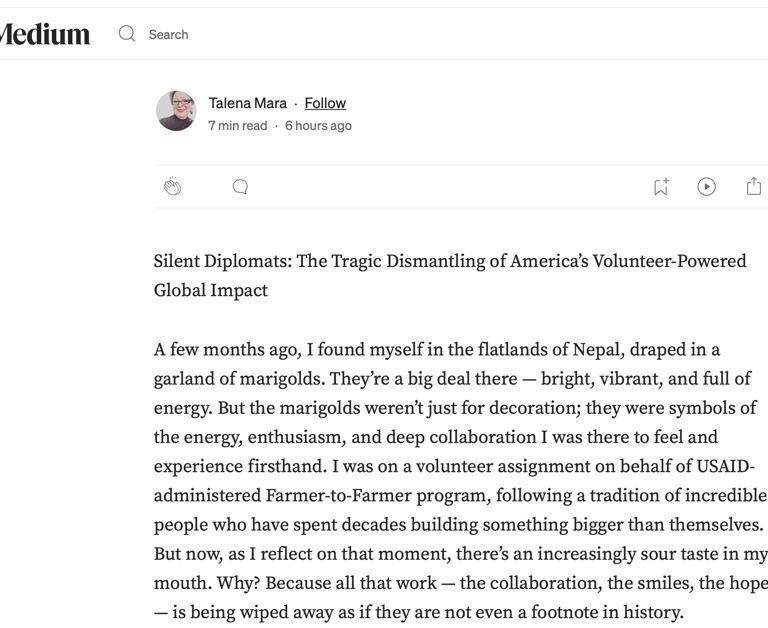Click the word "Search" placeholder text
The image size is (768, 628).
(168, 34)
